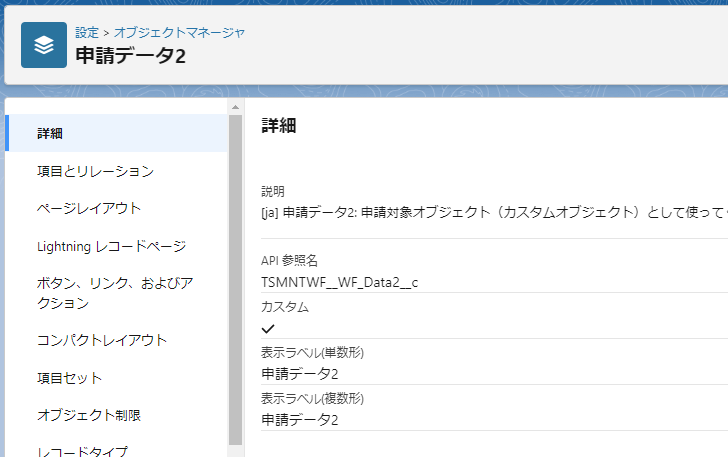Click the 申請データ2 page title

[x=130, y=56]
